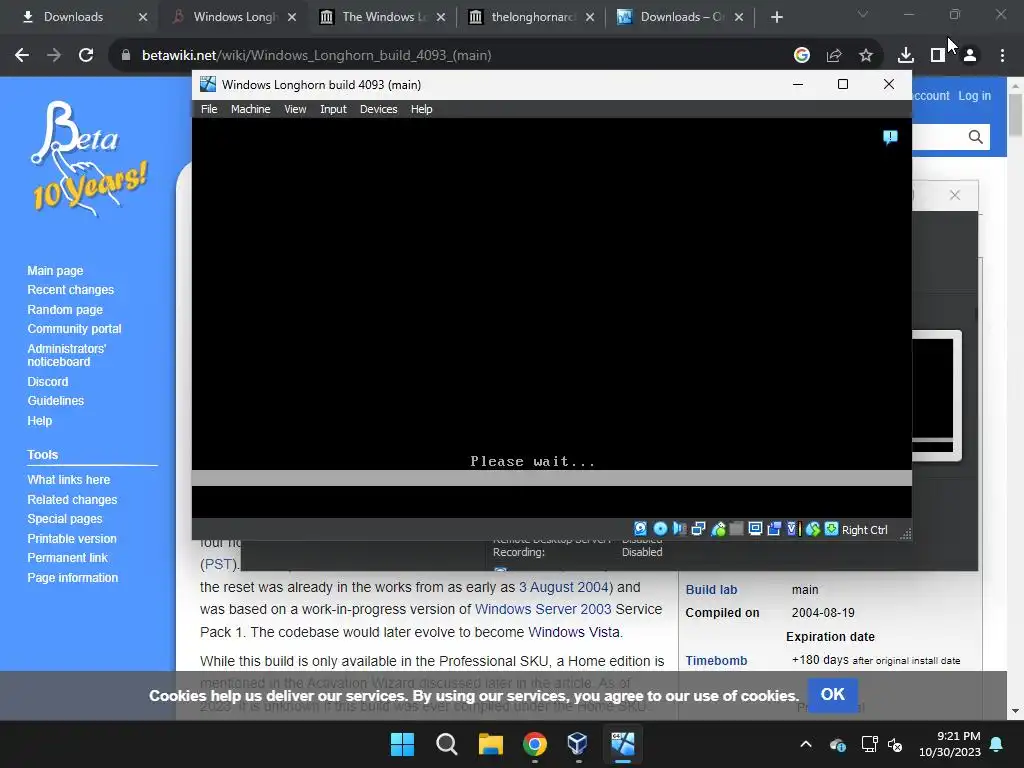The height and width of the screenshot is (768, 1024).
Task: Open the Build lab infobox link
Action: pos(711,590)
